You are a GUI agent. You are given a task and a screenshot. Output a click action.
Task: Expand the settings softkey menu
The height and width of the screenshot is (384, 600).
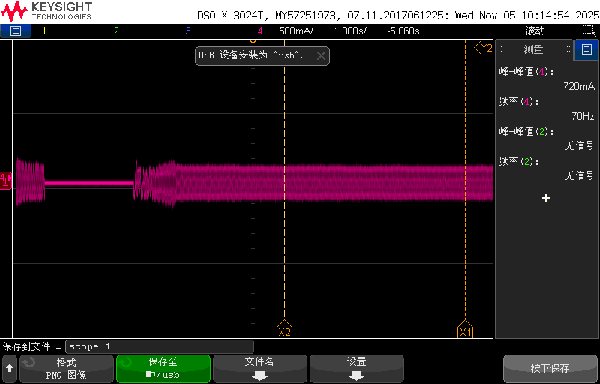[357, 369]
